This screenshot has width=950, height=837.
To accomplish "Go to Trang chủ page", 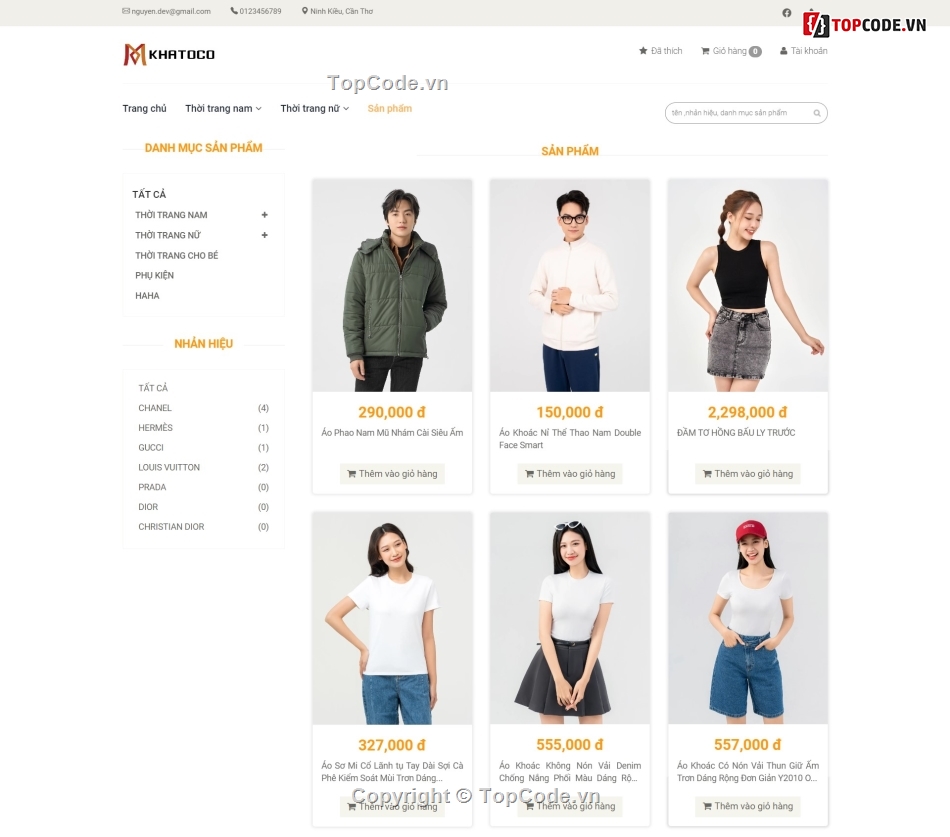I will [144, 108].
